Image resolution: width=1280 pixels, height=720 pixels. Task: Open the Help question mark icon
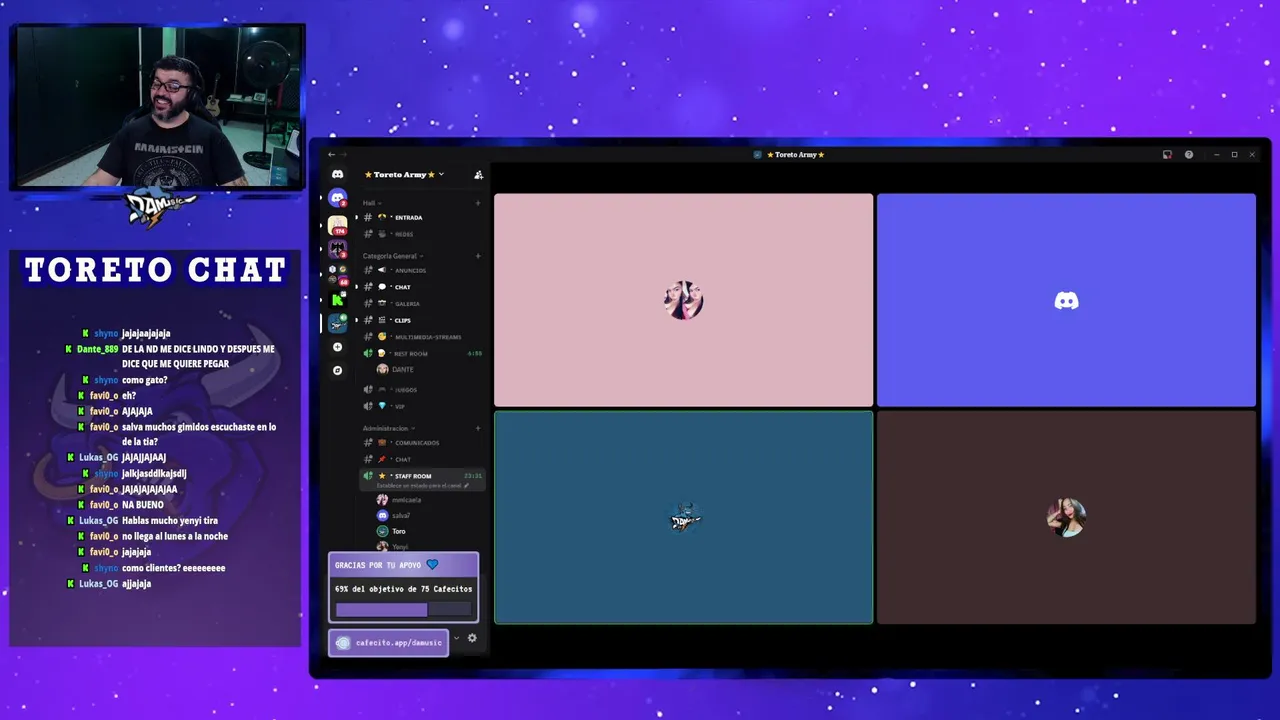pos(1189,155)
